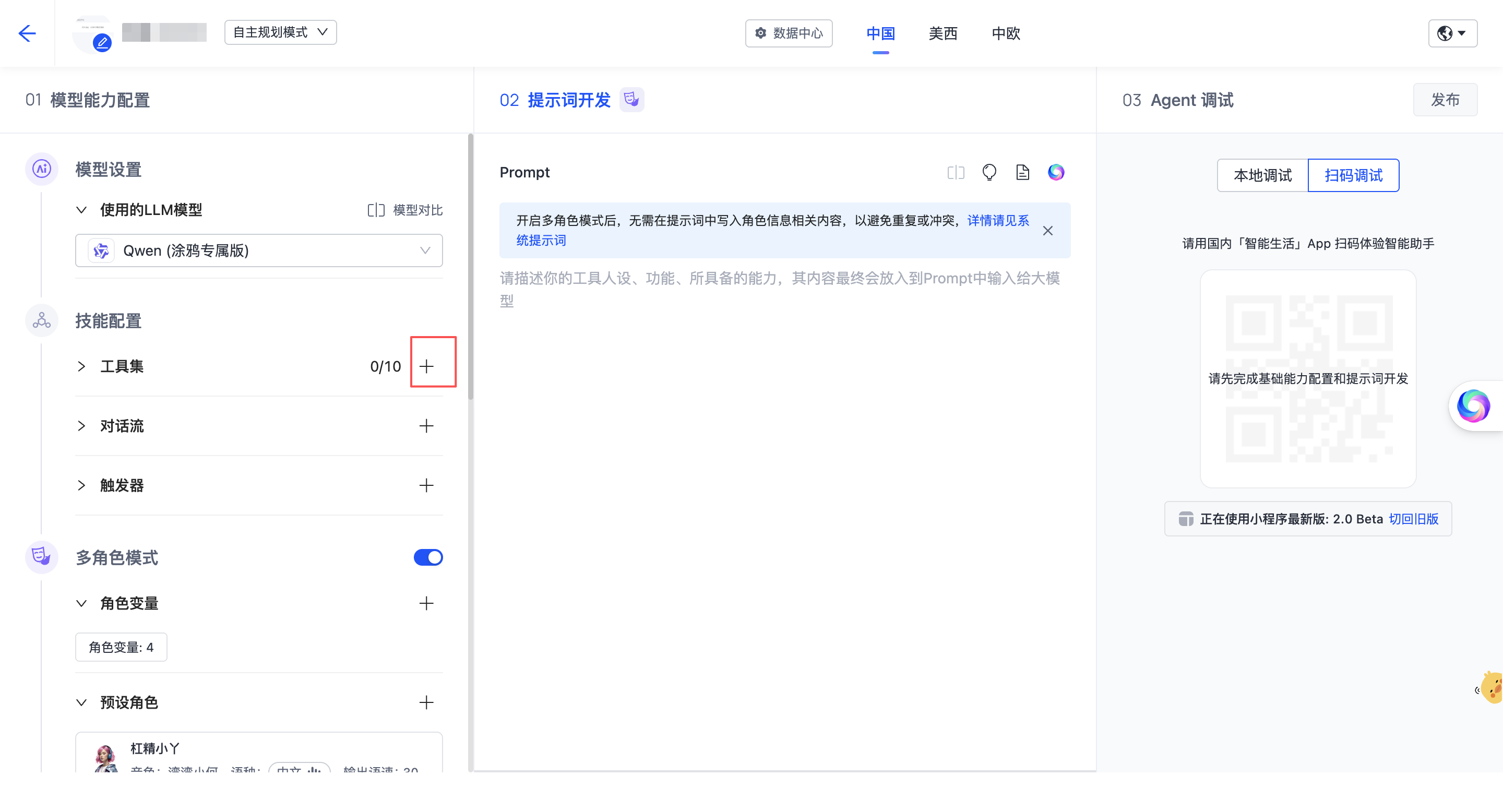
Task: Switch to the 美西 data center tab
Action: 943,33
